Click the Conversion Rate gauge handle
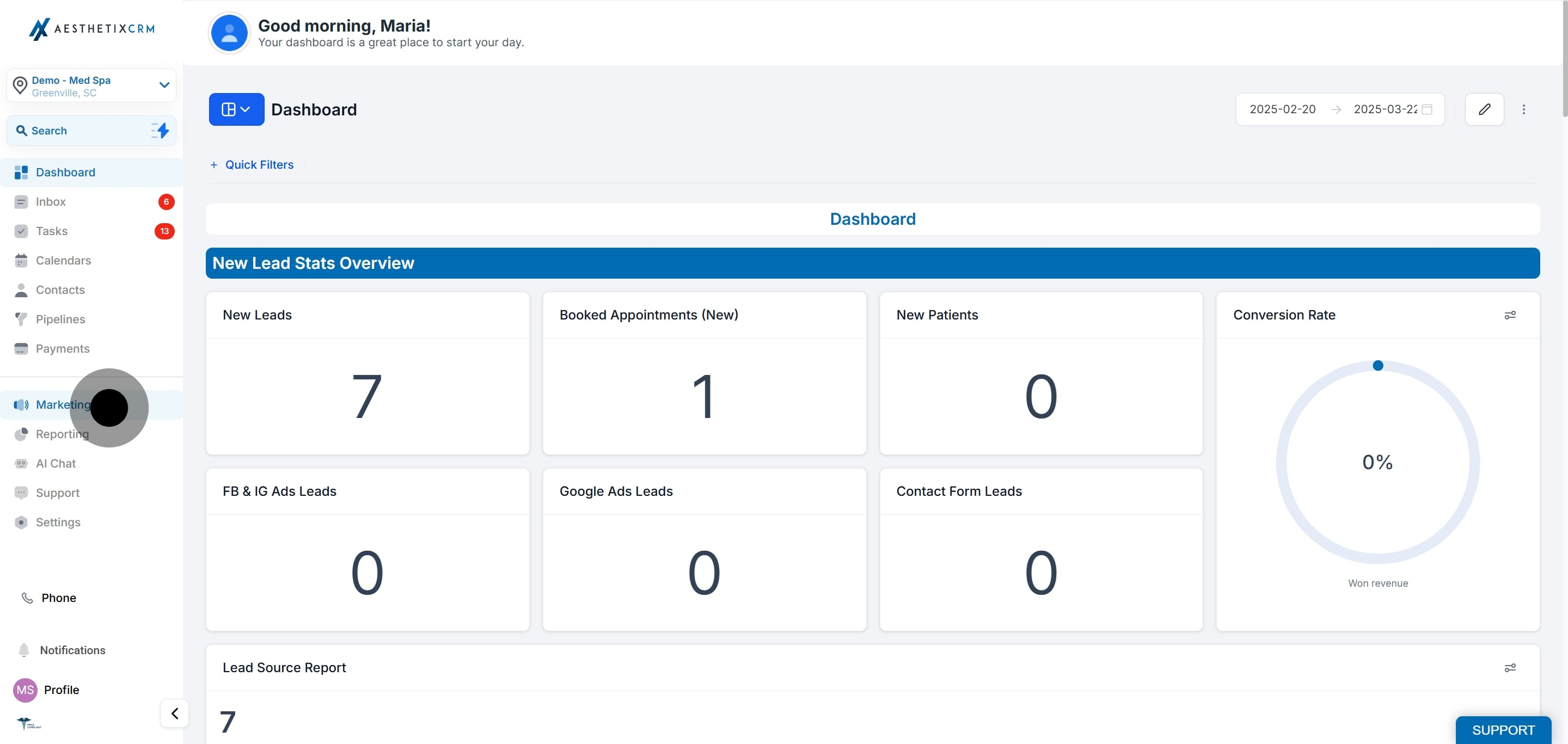Viewport: 1568px width, 744px height. (1378, 366)
